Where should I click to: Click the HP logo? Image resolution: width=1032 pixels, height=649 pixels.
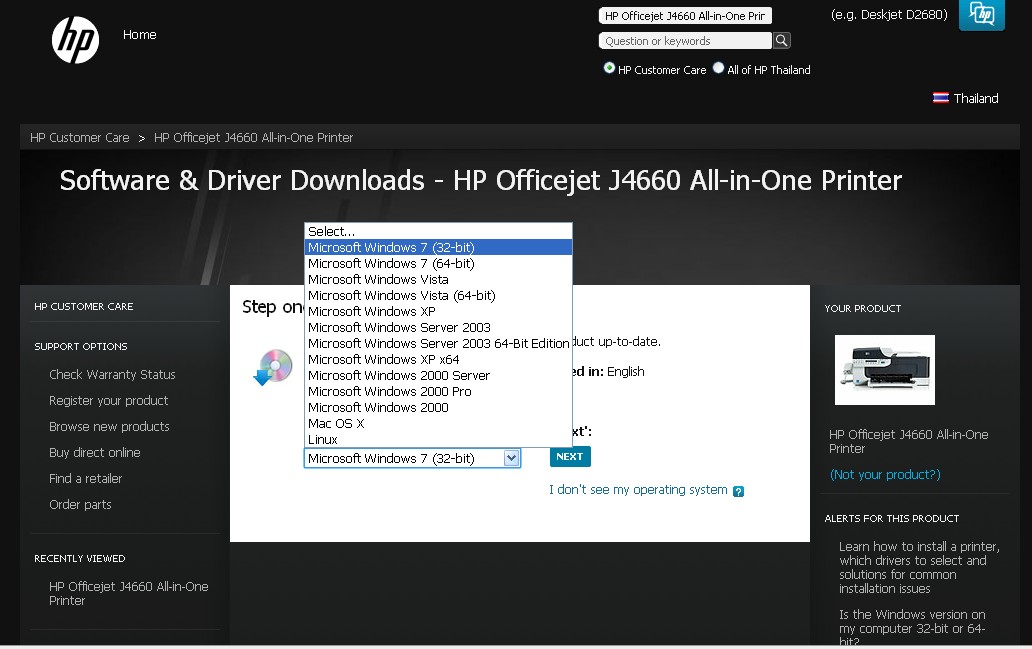coord(76,39)
